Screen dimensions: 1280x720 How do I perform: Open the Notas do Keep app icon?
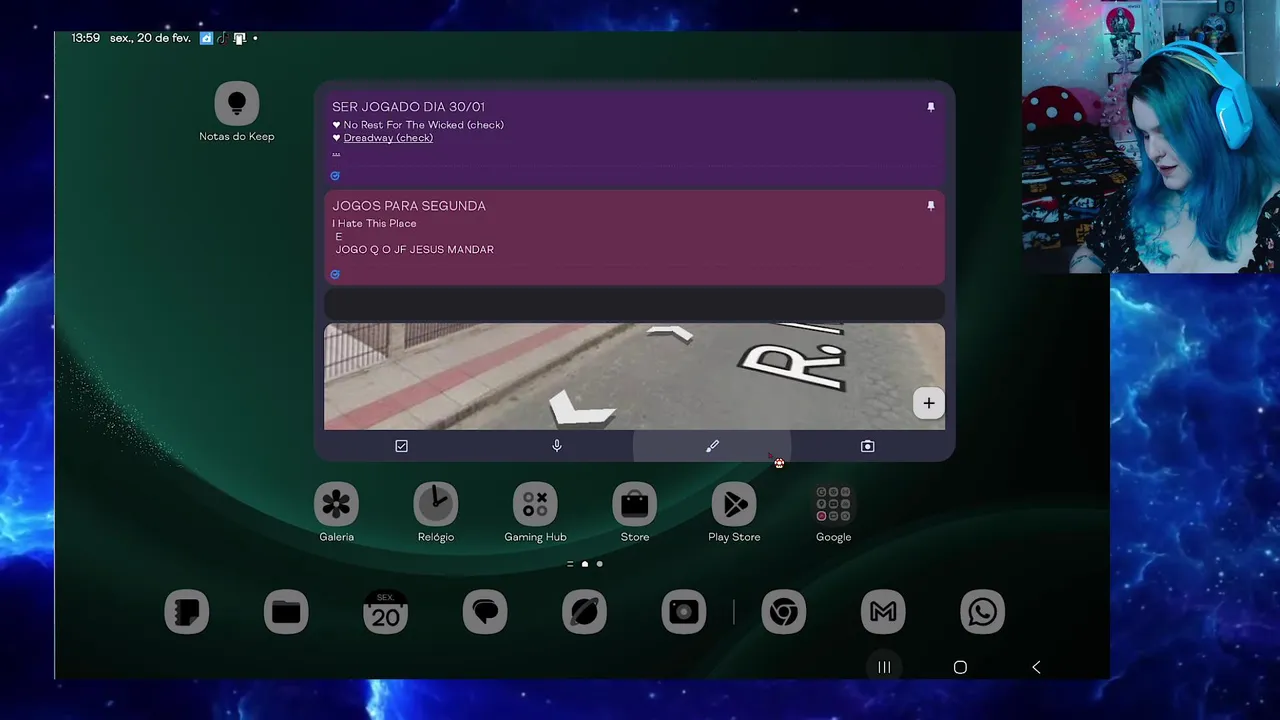click(237, 104)
